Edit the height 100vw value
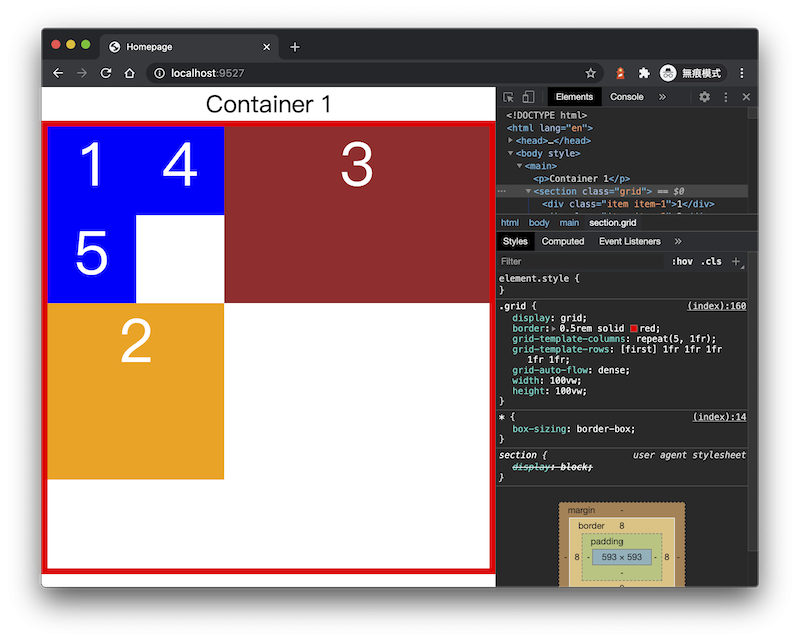The height and width of the screenshot is (642, 800). [568, 391]
